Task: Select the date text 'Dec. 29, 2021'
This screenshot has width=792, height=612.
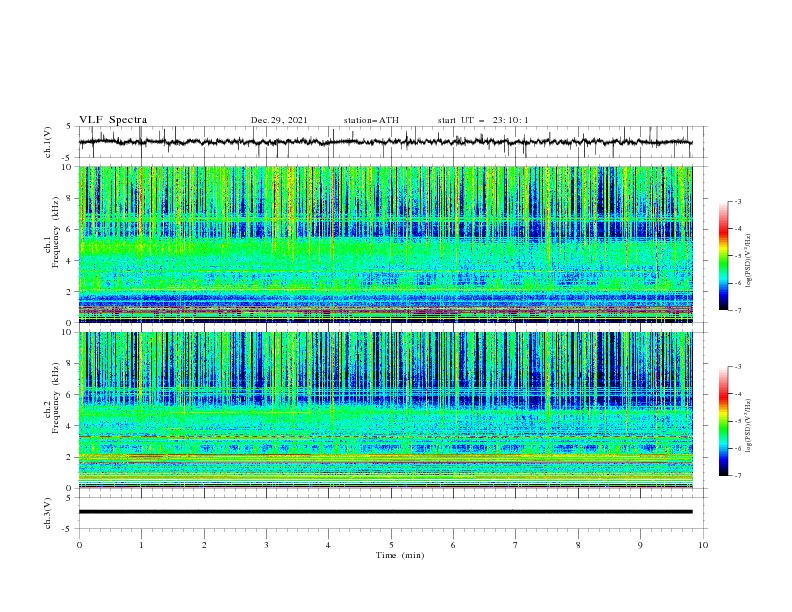Action: (279, 120)
